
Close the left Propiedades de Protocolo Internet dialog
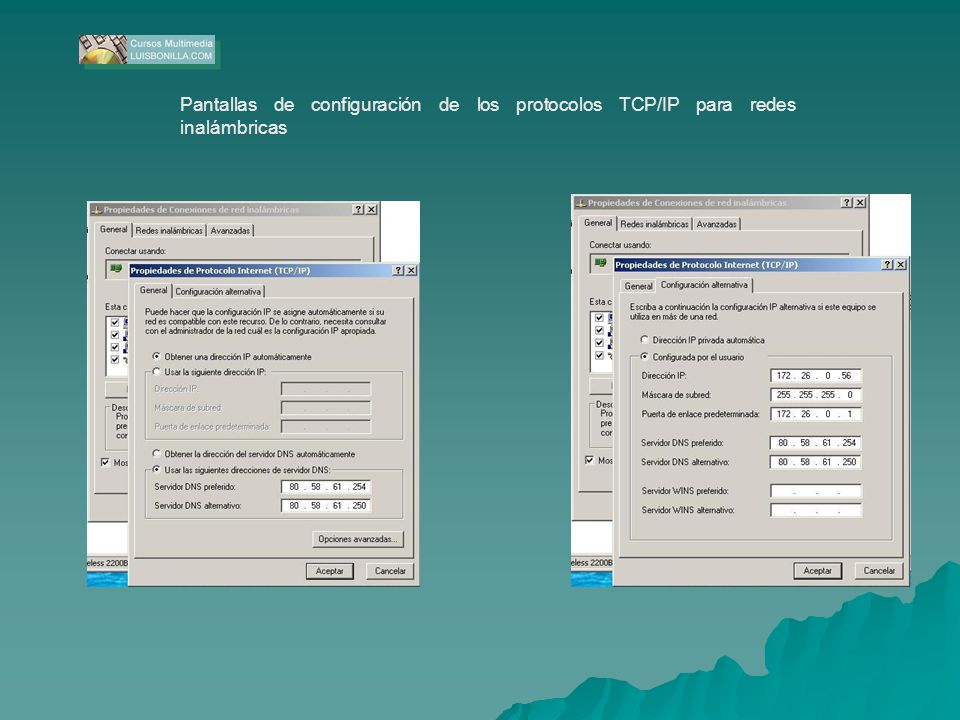click(x=411, y=271)
